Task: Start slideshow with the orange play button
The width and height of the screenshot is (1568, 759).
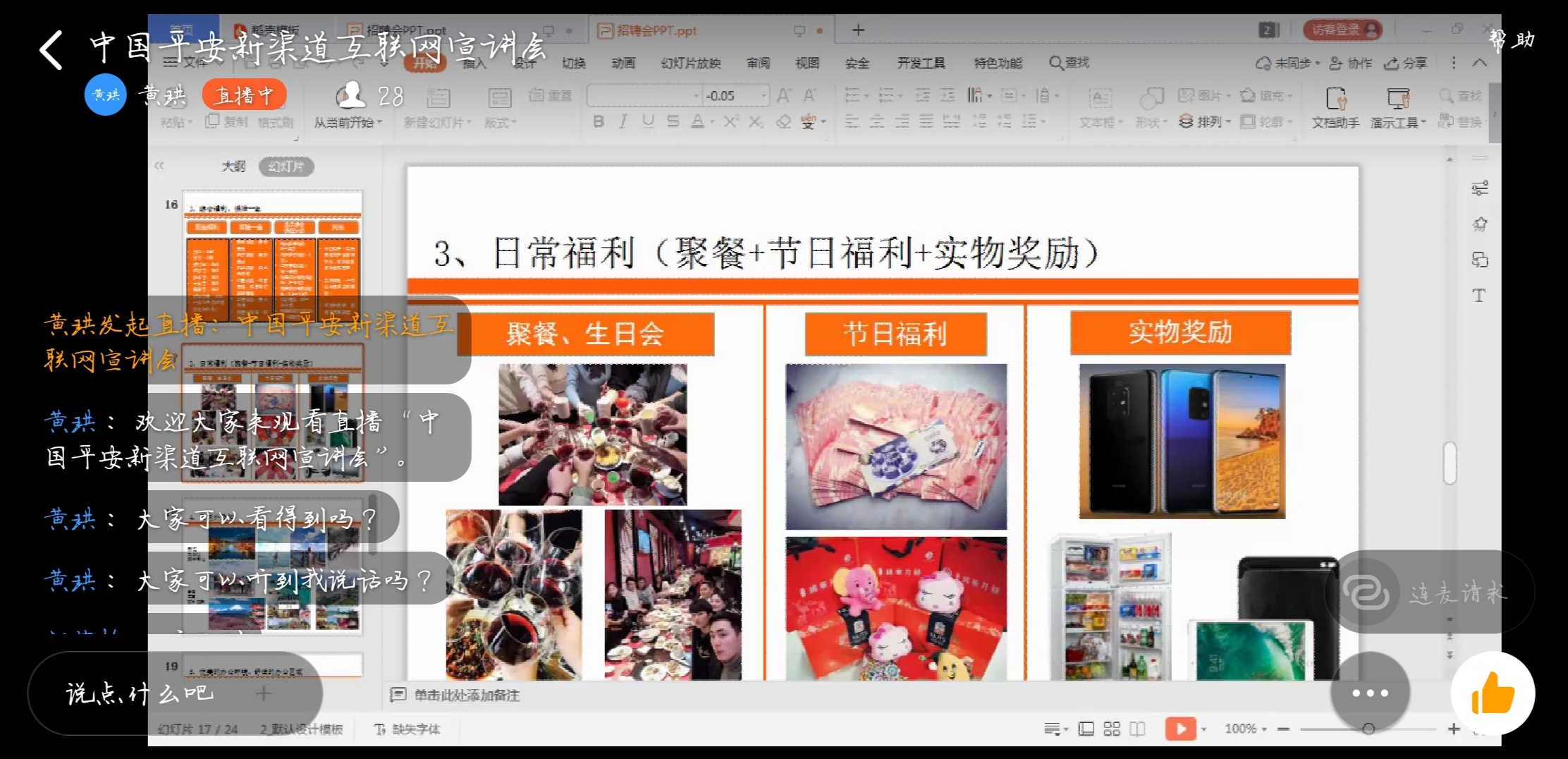Action: [x=1180, y=729]
